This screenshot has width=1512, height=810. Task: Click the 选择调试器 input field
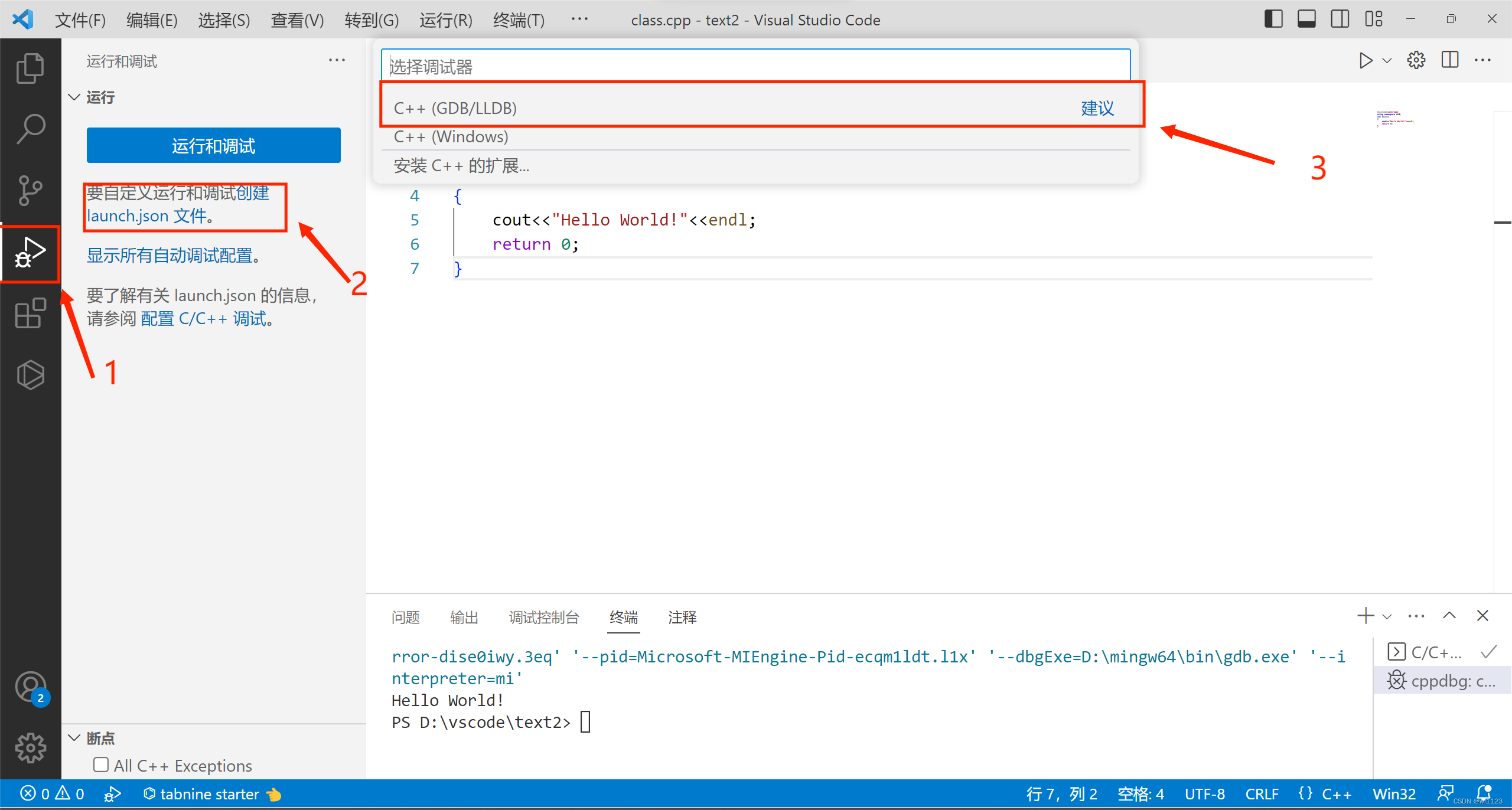(x=755, y=67)
